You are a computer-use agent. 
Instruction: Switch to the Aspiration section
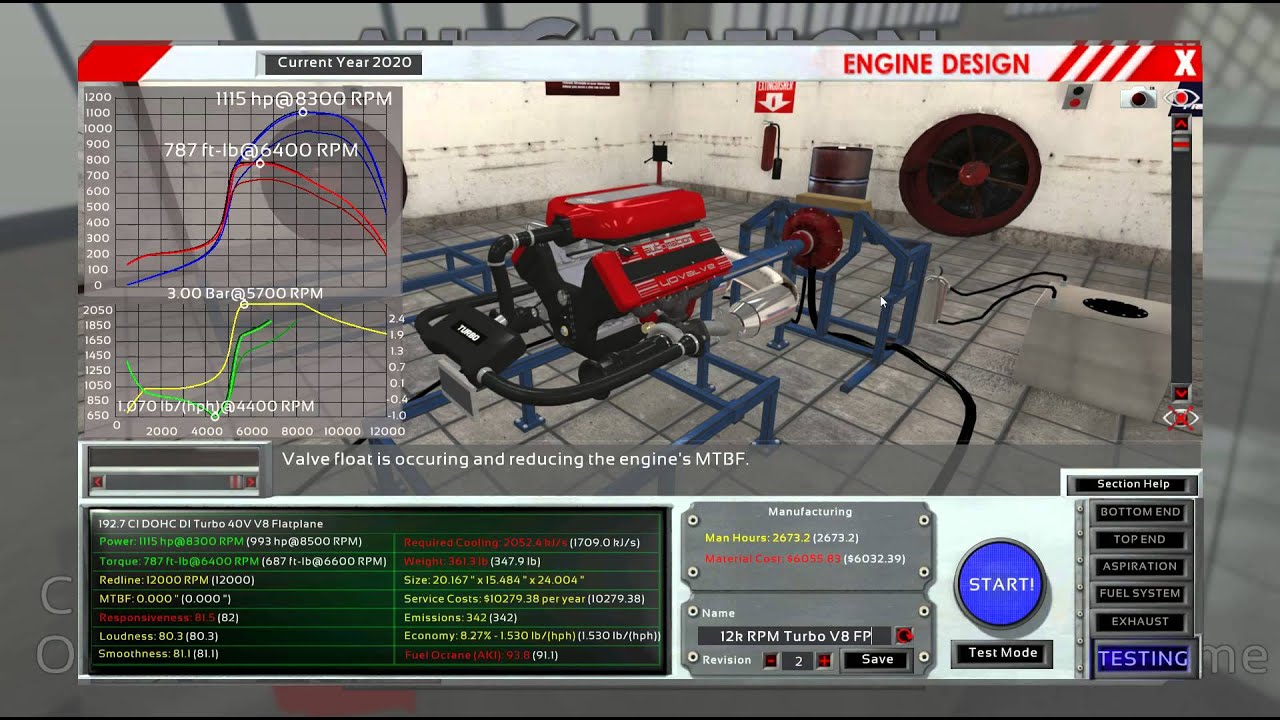(1140, 566)
